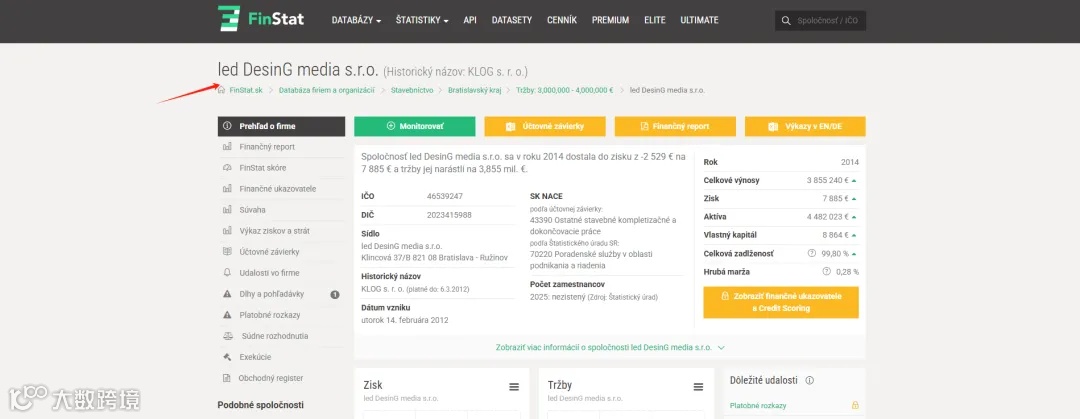Click the Aktíva value 4 482 023 €
Image resolution: width=1080 pixels, height=419 pixels.
point(827,217)
